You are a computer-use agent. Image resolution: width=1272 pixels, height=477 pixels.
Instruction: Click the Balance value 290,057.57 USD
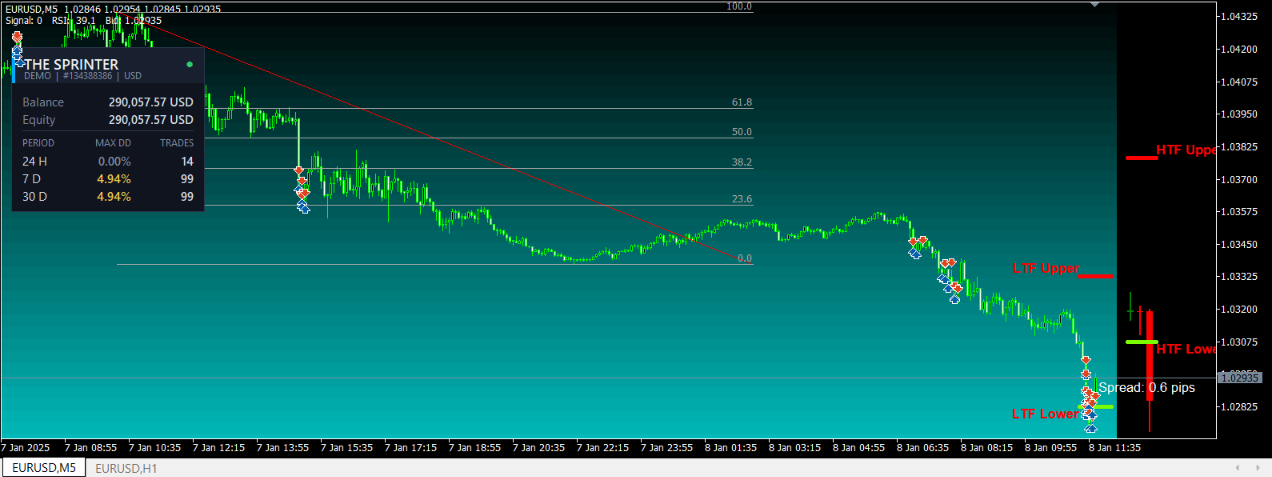(x=151, y=102)
